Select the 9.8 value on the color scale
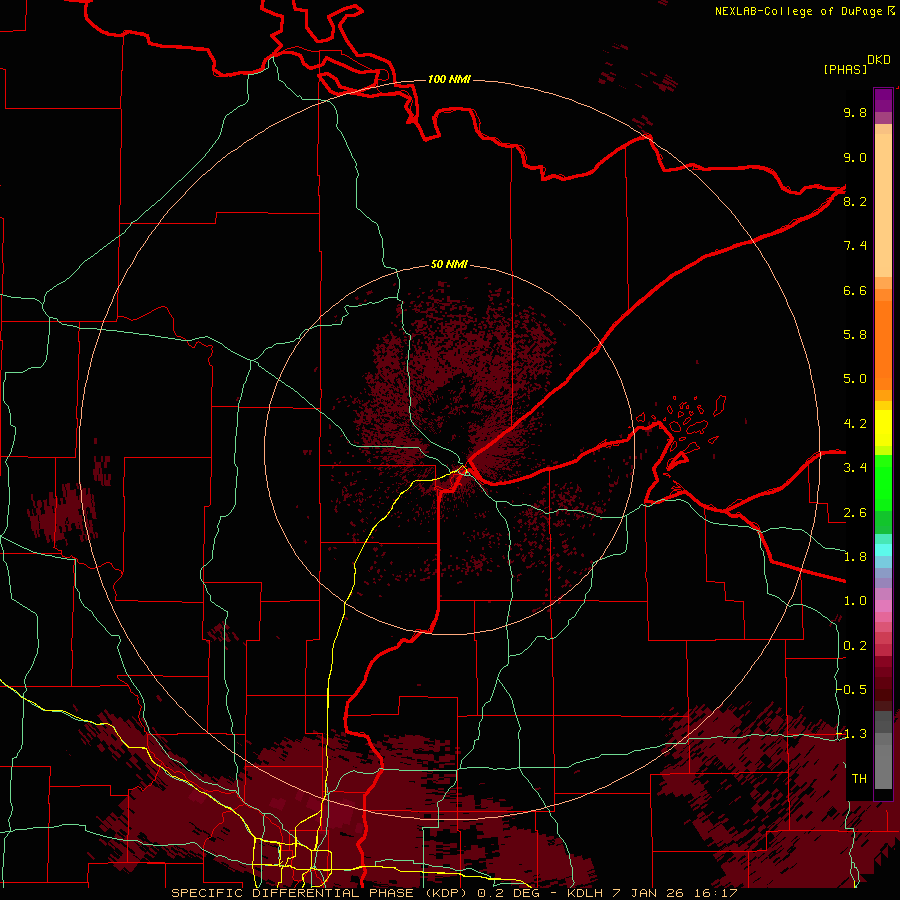This screenshot has width=900, height=900. pos(855,112)
